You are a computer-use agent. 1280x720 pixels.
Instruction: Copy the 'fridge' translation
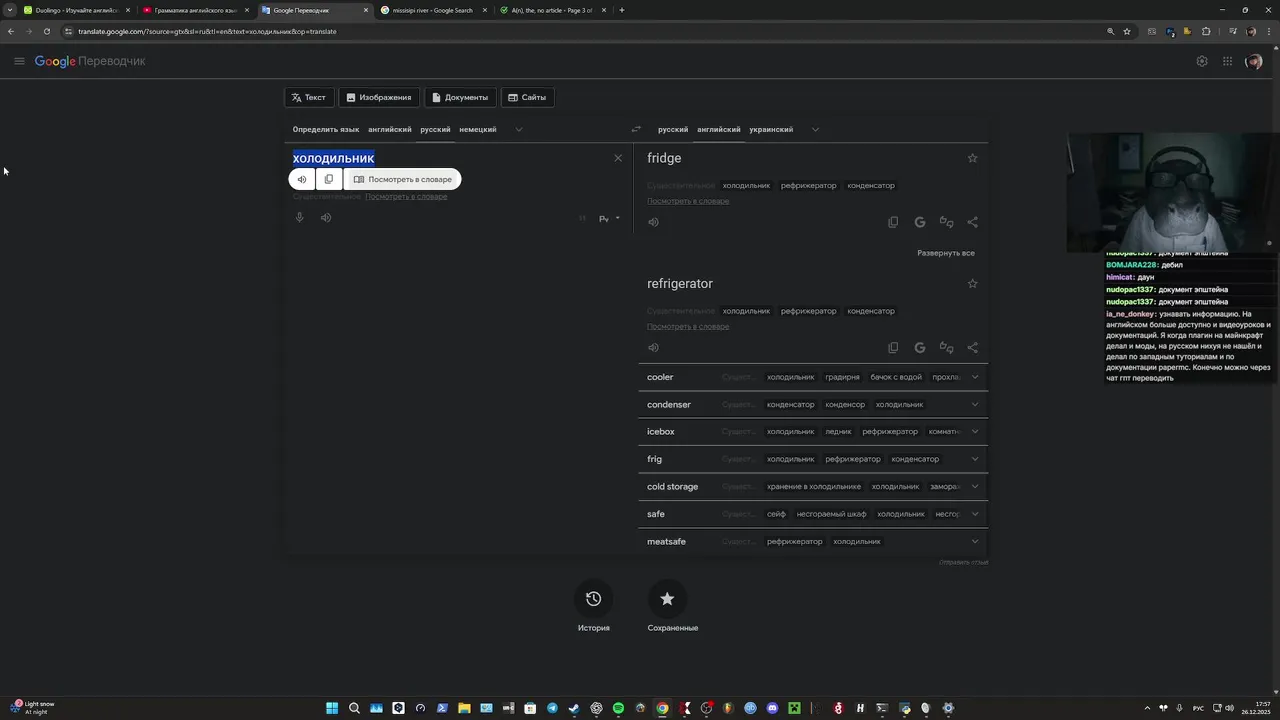coord(893,222)
